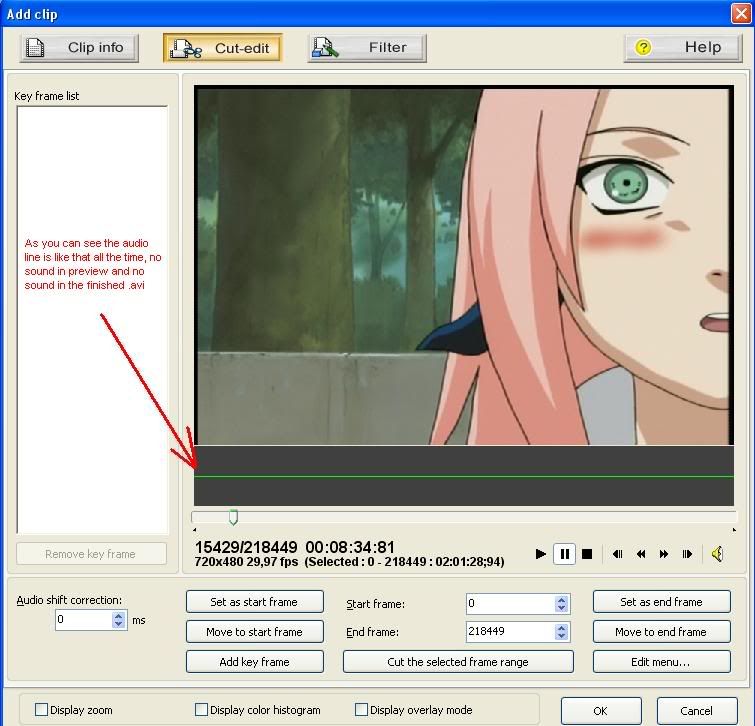
Task: Open the Edit menu... button
Action: tap(662, 662)
